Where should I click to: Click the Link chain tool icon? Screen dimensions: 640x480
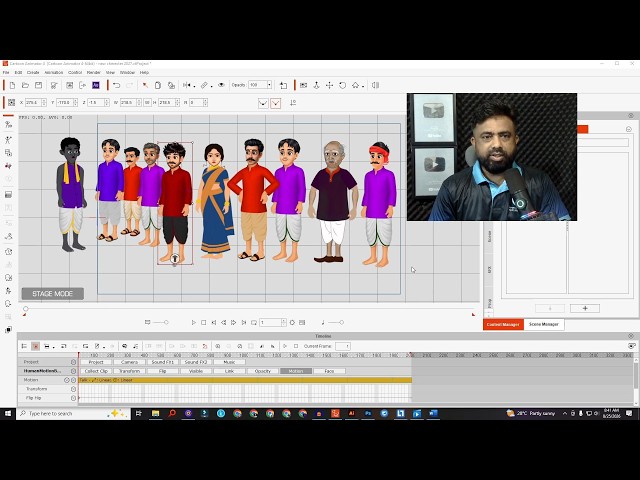(x=204, y=85)
